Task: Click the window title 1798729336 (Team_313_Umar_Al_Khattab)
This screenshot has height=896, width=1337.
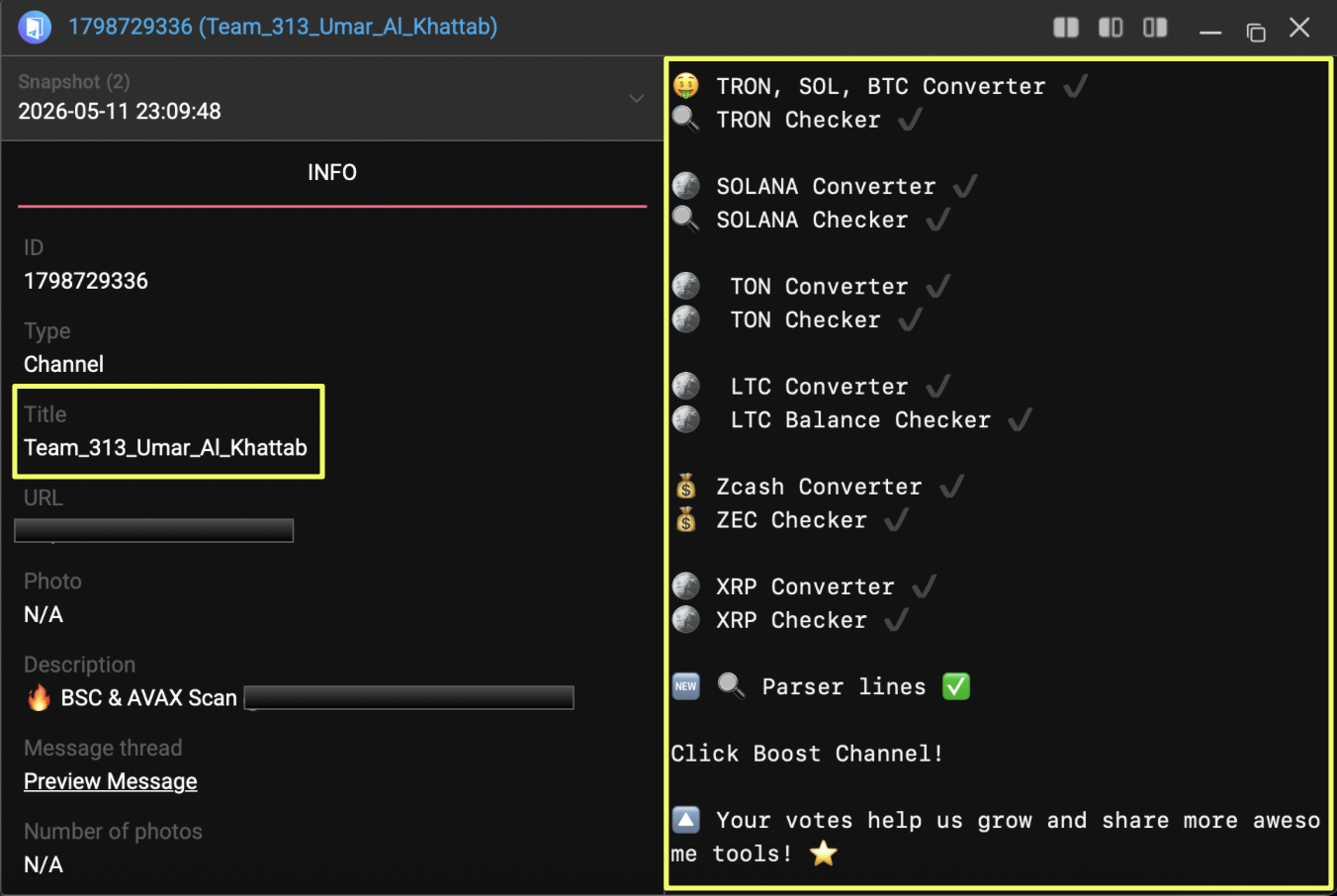Action: pos(283,27)
